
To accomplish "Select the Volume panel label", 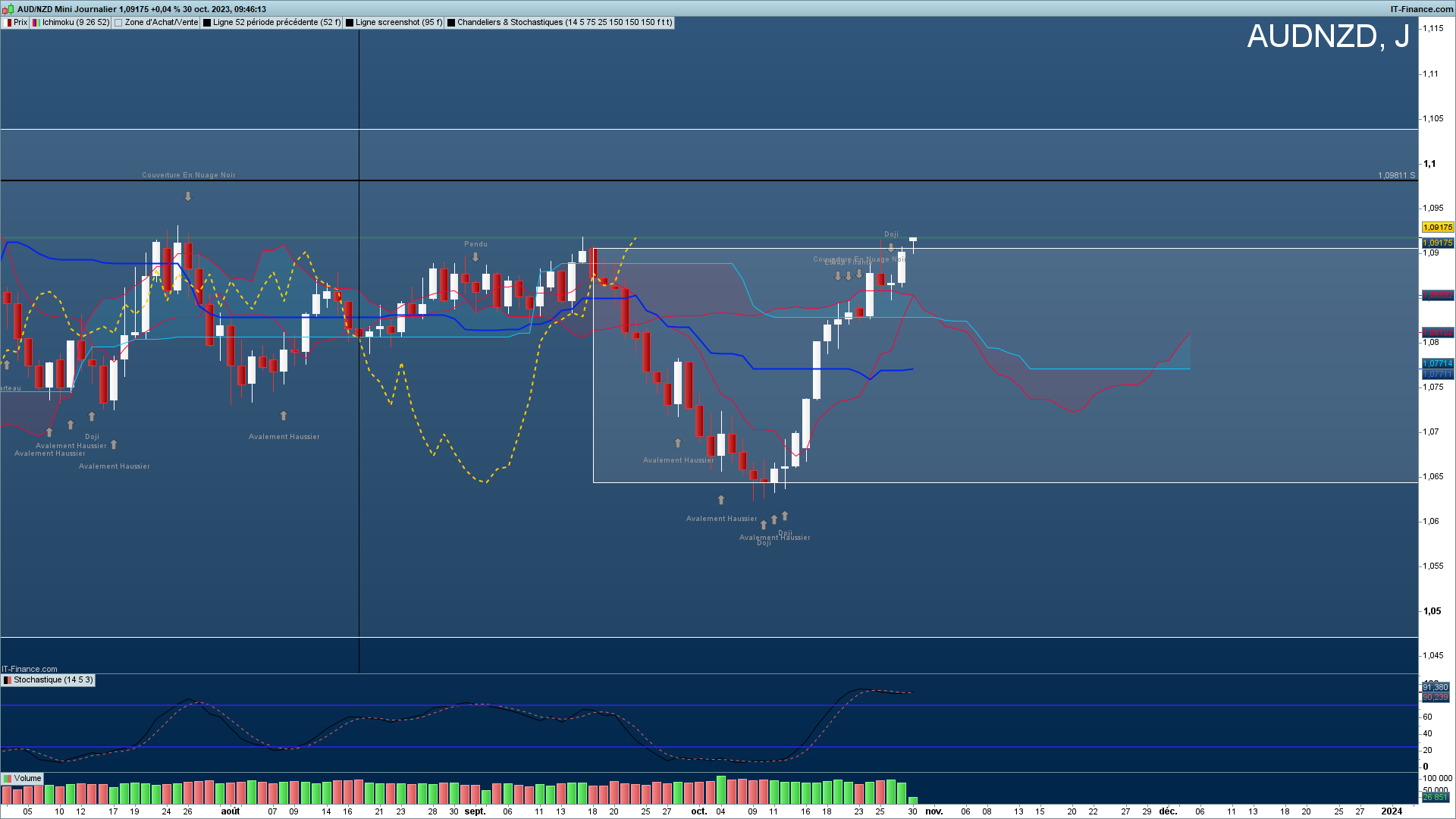I will click(27, 779).
